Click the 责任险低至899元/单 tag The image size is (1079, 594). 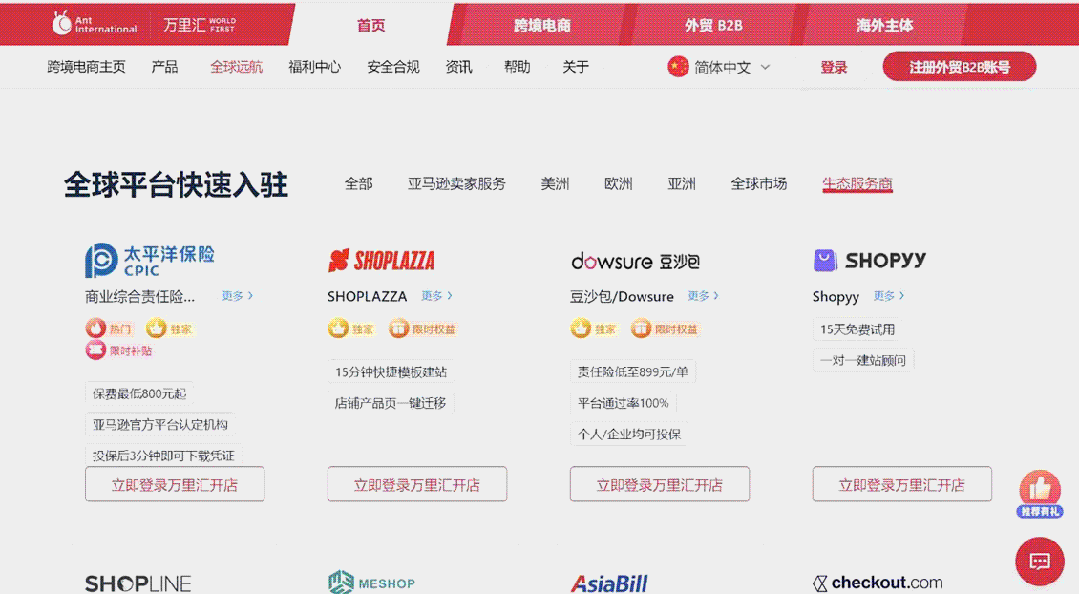tap(633, 372)
